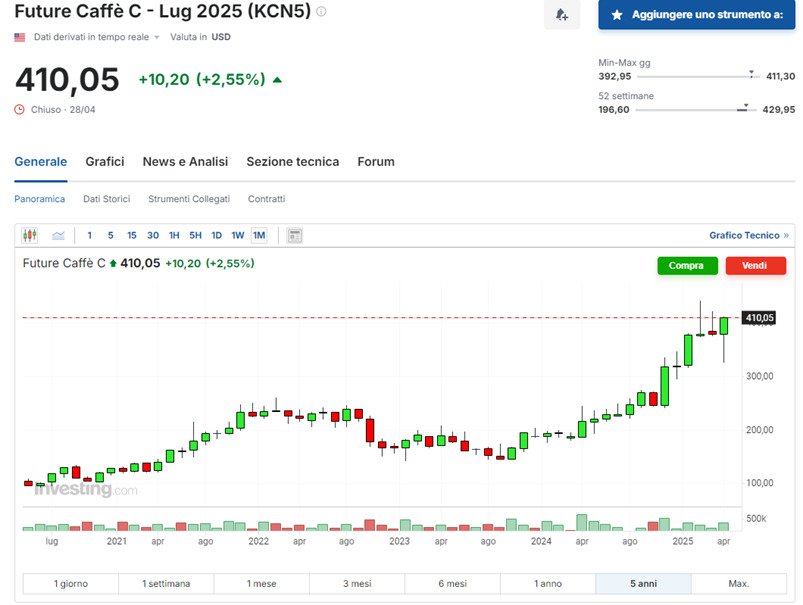Go to Panoramica sub-tab
The height and width of the screenshot is (605, 803).
coord(39,199)
